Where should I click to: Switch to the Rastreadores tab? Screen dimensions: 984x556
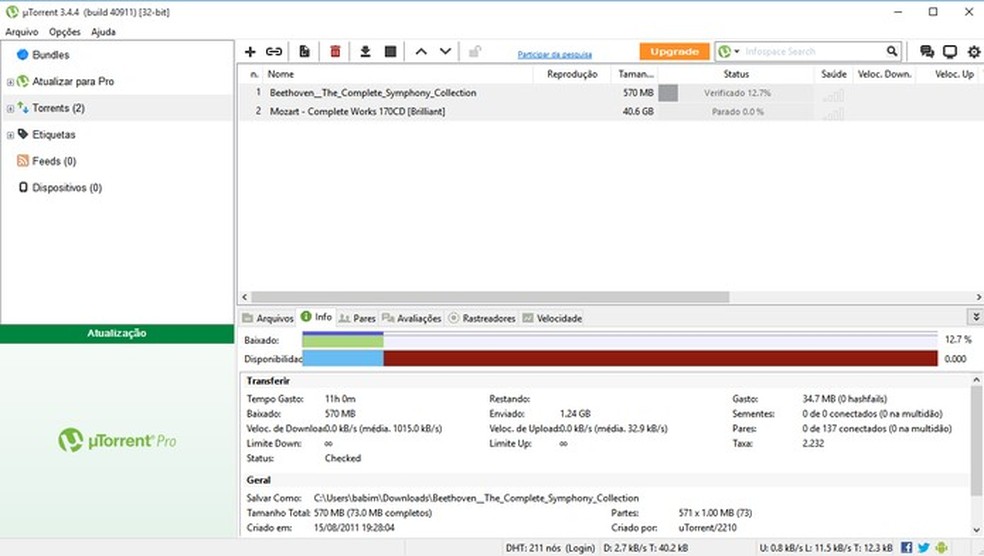pos(482,318)
